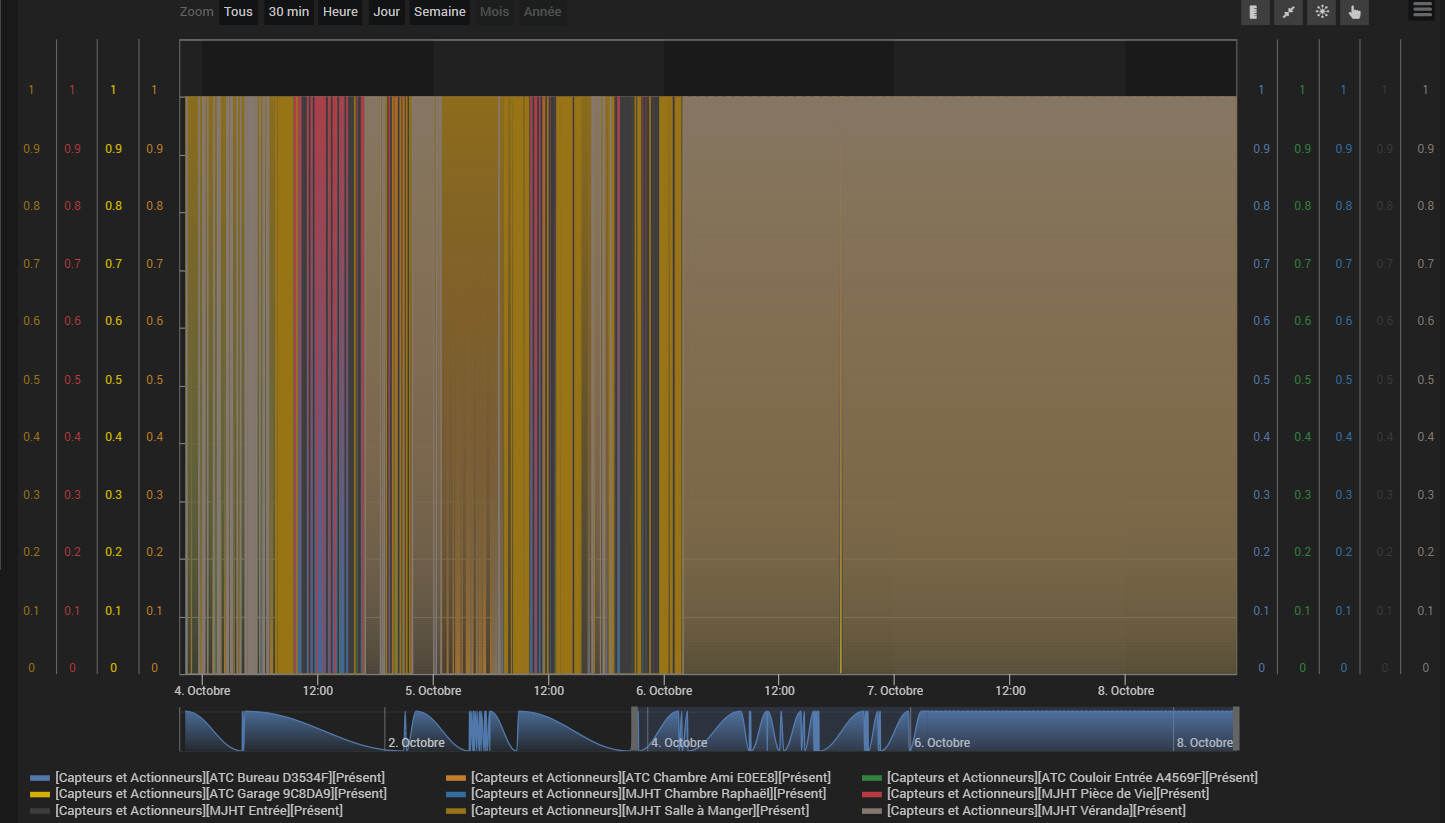Click the pointing hand icon
Viewport: 1445px width, 823px height.
point(1355,12)
